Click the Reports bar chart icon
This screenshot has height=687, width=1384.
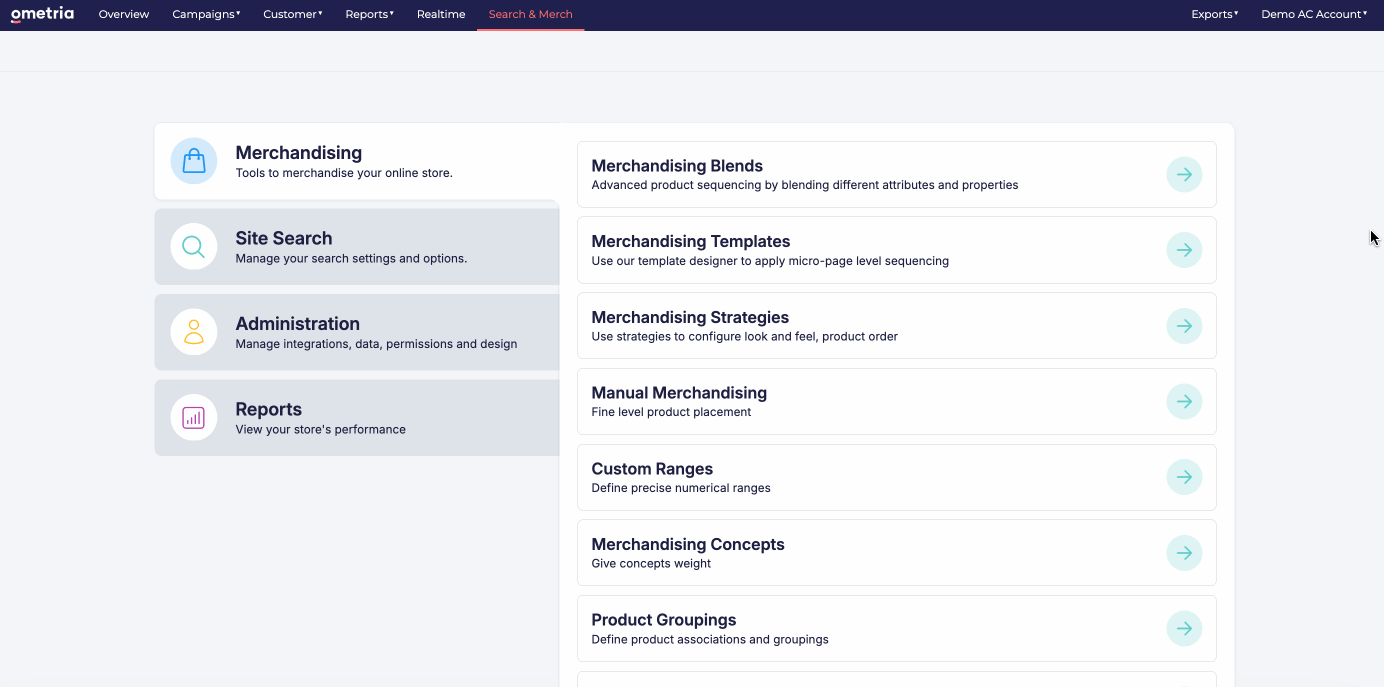coord(194,417)
